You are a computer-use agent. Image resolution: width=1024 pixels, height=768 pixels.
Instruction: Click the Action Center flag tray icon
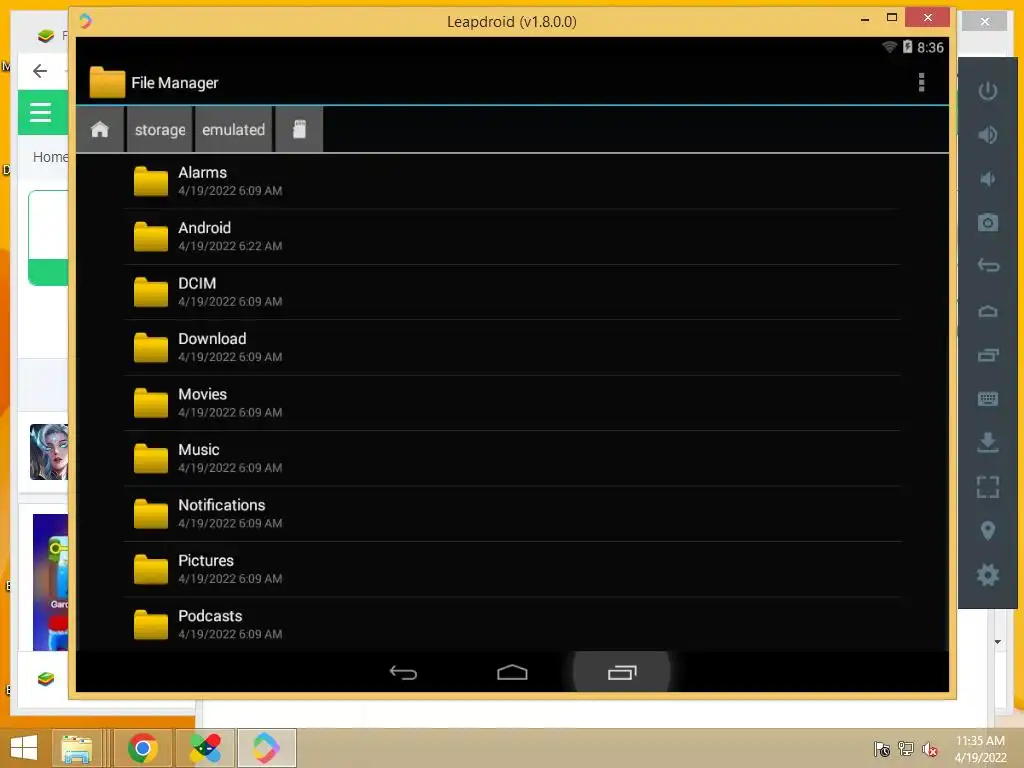pyautogui.click(x=882, y=749)
